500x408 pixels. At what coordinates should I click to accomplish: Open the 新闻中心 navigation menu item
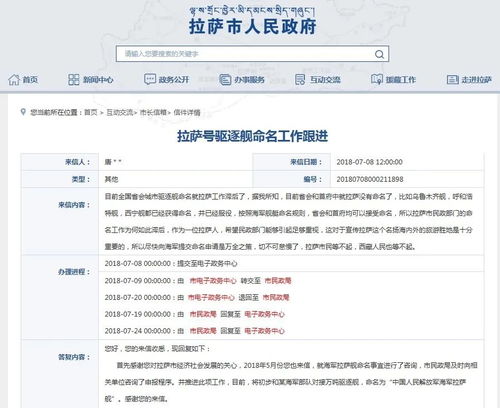click(x=91, y=80)
